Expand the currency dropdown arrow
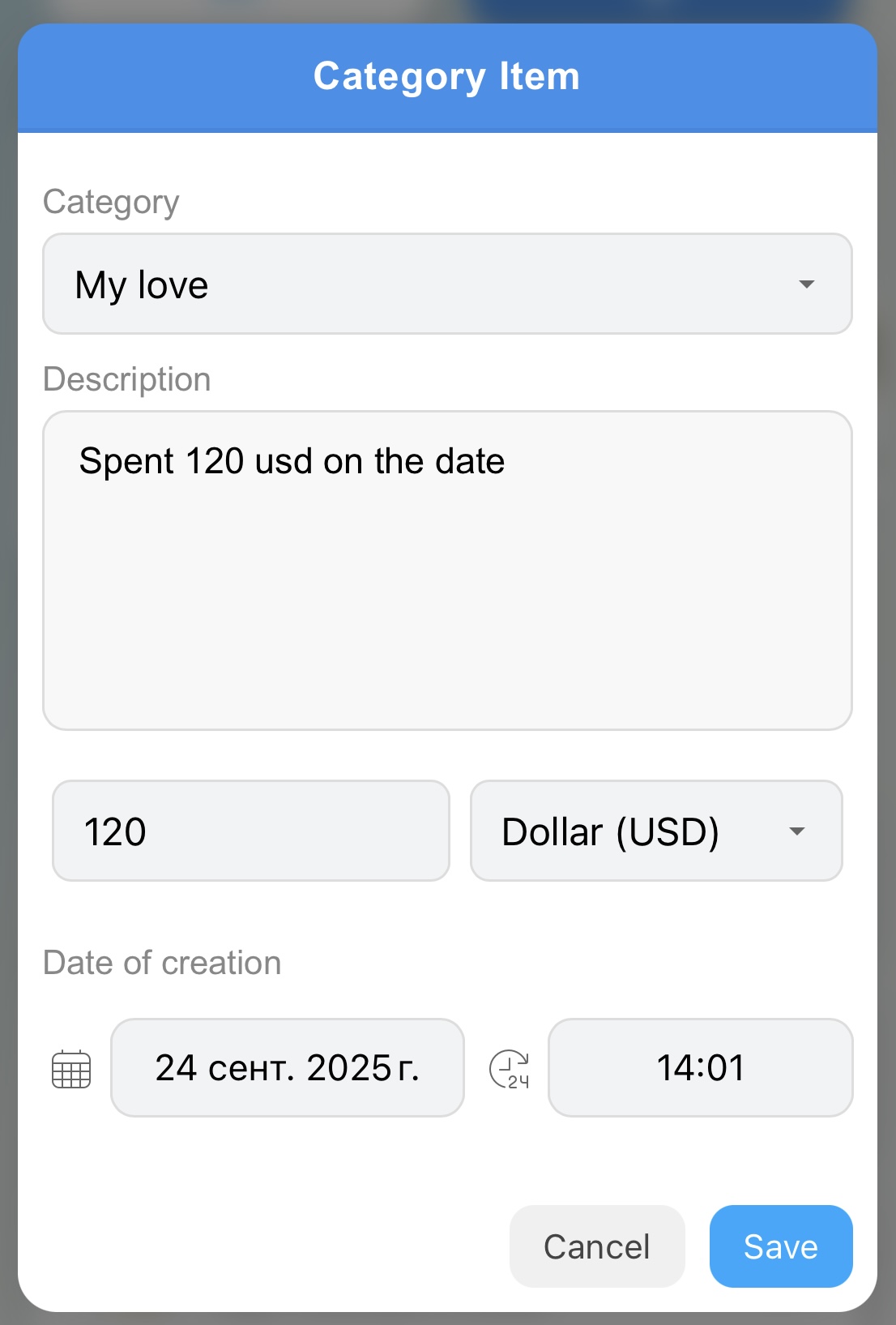Screen dimensions: 896x1325 point(797,831)
